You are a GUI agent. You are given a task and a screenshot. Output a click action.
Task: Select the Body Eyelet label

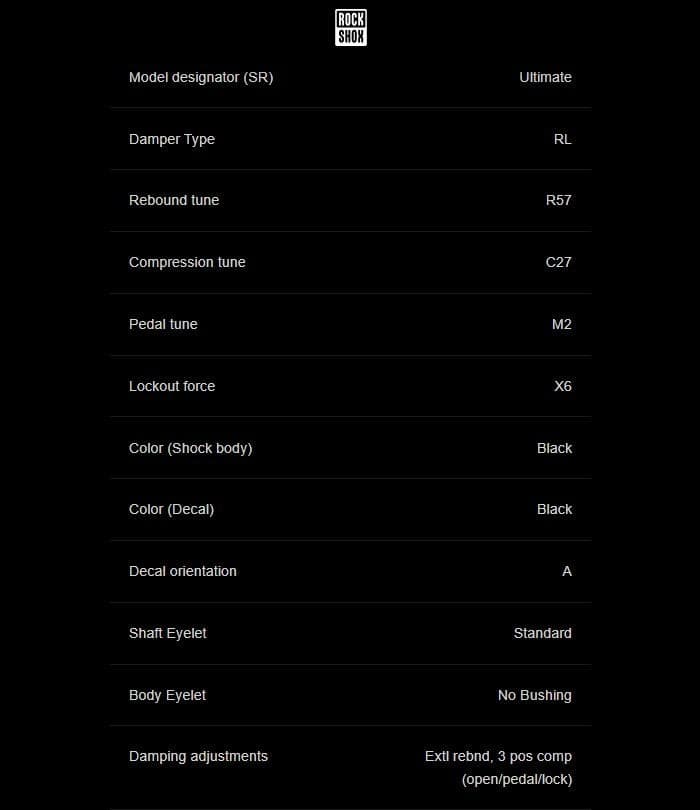click(167, 695)
